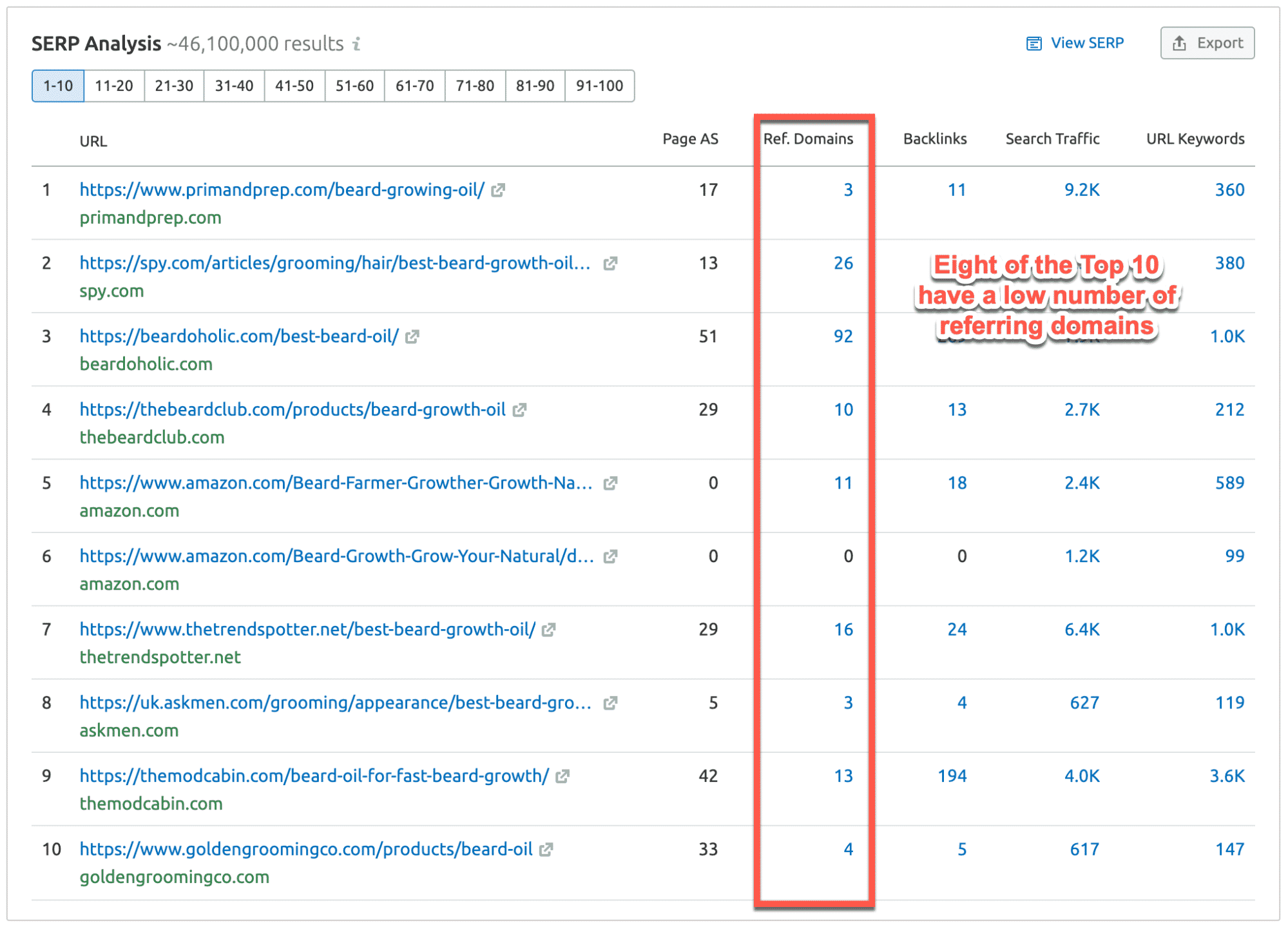Screen dimensions: 1288x925
Task: Open the beardoholic.com best-beard-oil URL
Action: coord(239,336)
